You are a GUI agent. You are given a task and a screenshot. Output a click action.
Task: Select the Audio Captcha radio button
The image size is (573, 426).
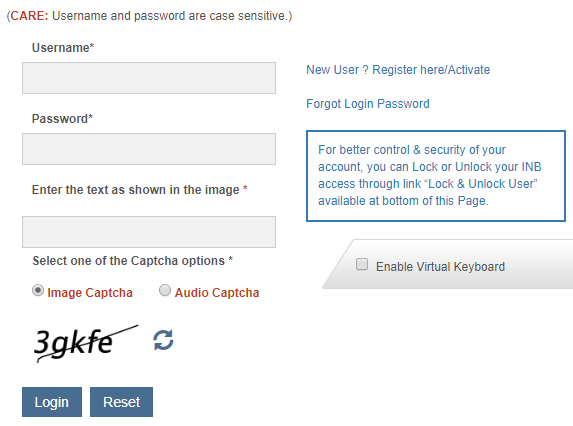tap(165, 290)
